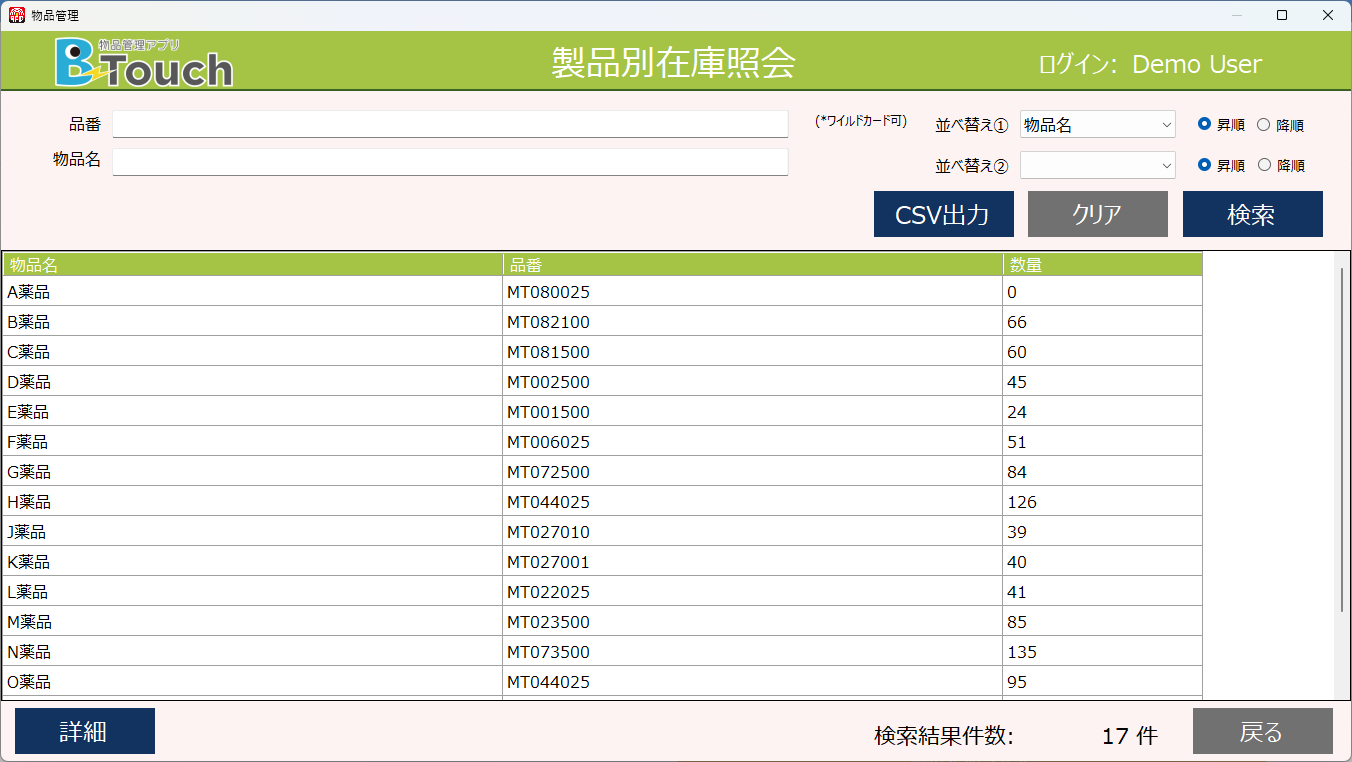Focus the 品番 search input field
This screenshot has width=1352, height=762.
click(450, 124)
